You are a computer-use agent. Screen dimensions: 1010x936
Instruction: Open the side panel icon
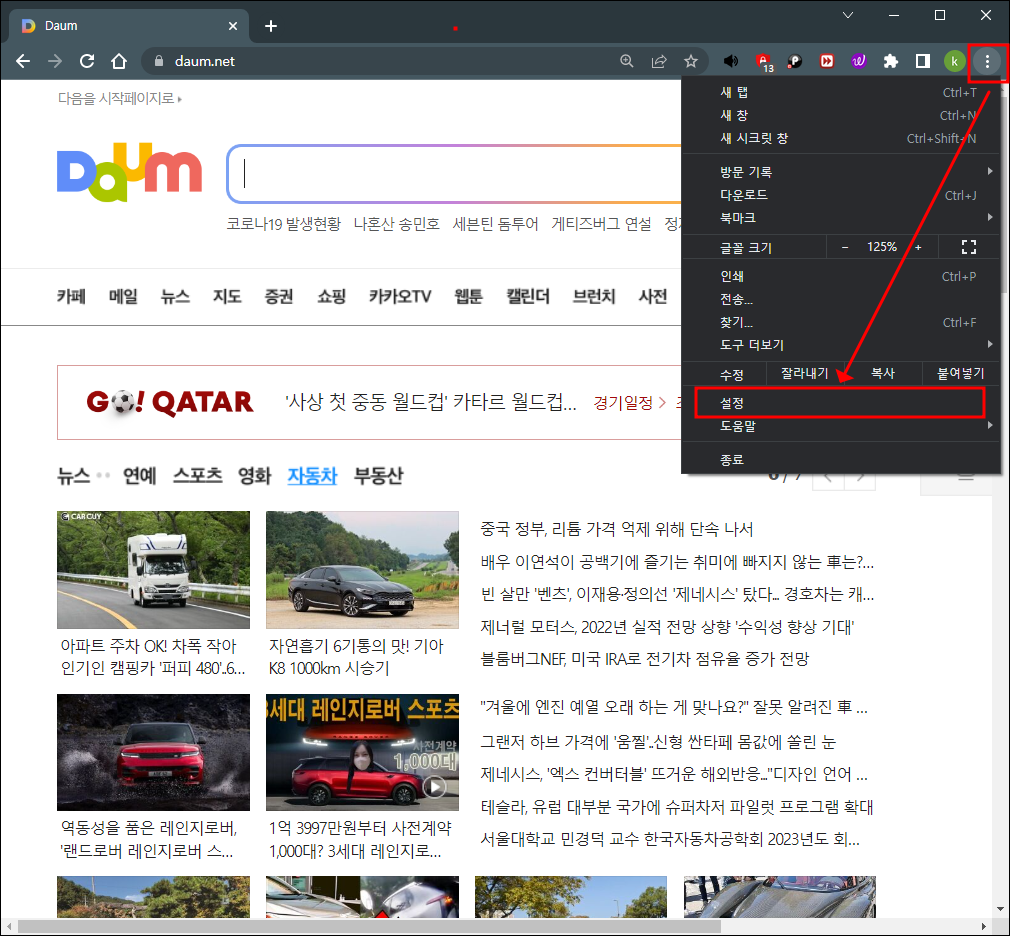point(922,61)
